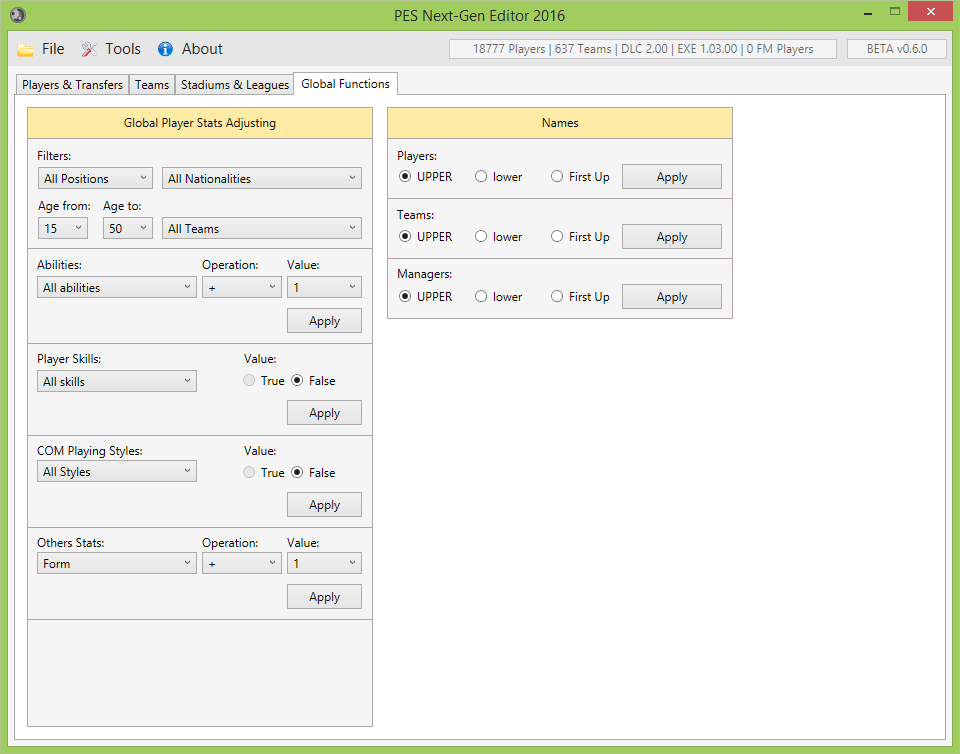
Task: Switch to Players & Transfers tab
Action: (72, 84)
